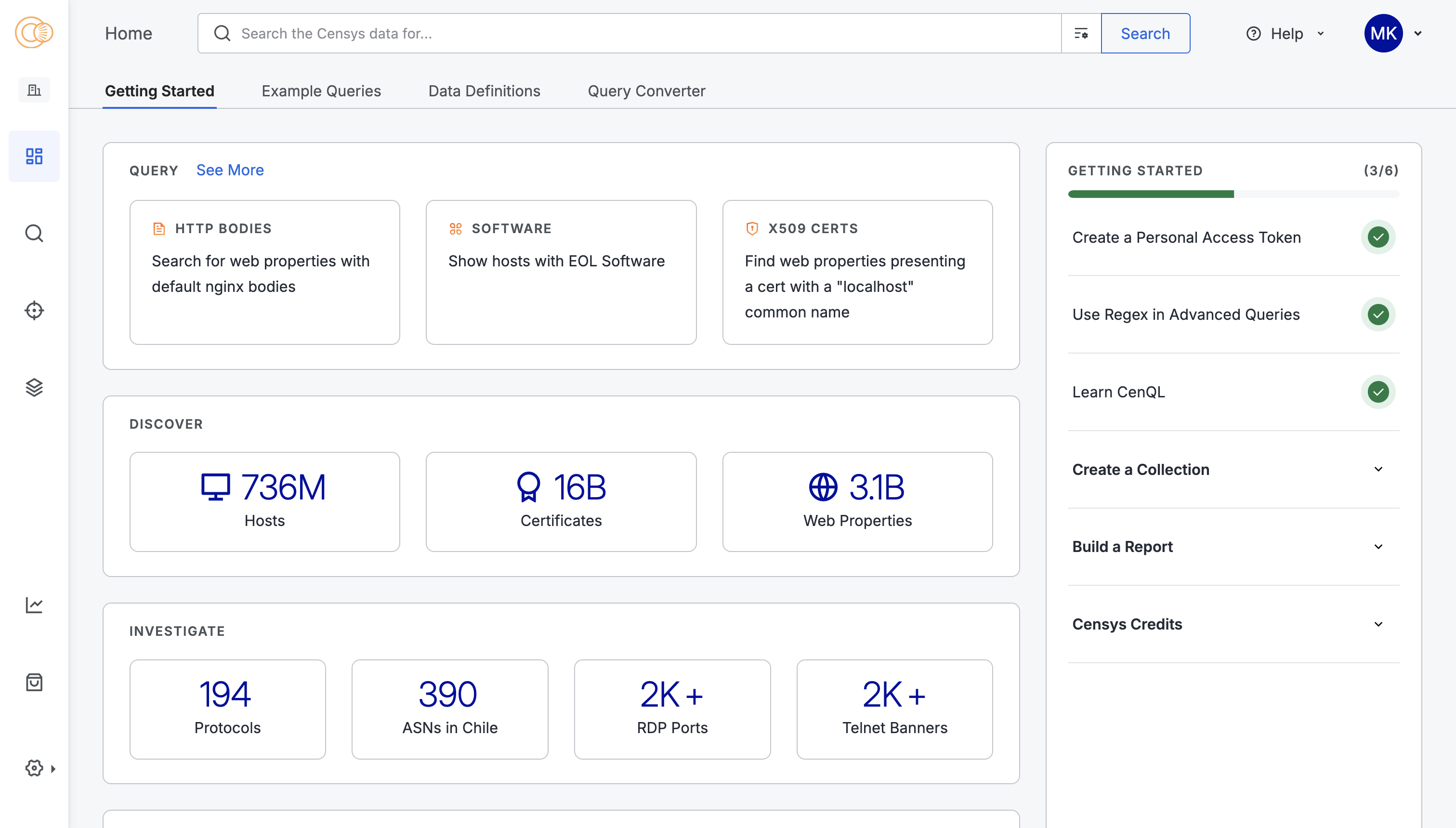Click the Use Regex green checkmark
1456x828 pixels.
pyautogui.click(x=1377, y=315)
